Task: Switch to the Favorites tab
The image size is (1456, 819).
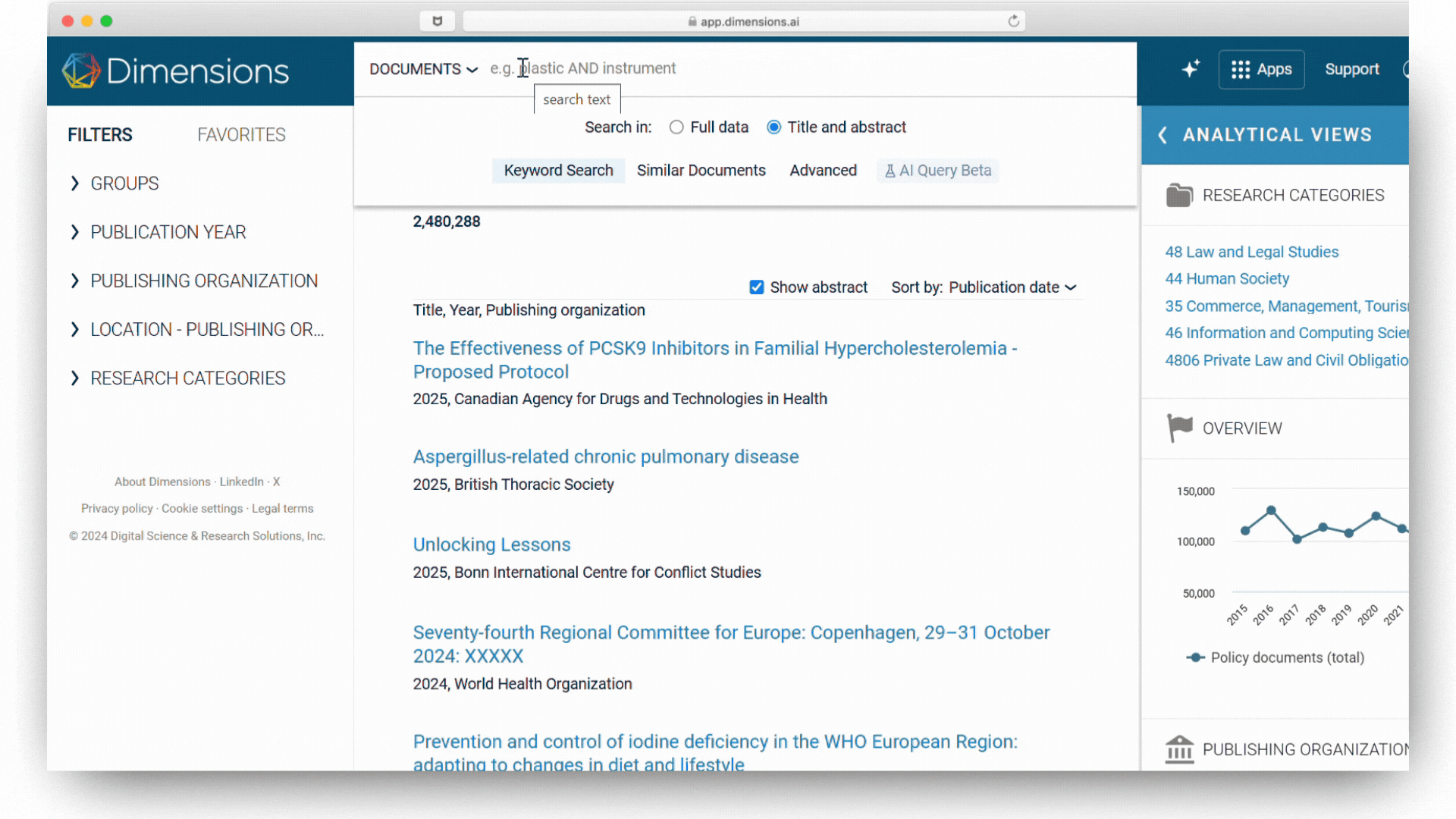Action: click(241, 135)
